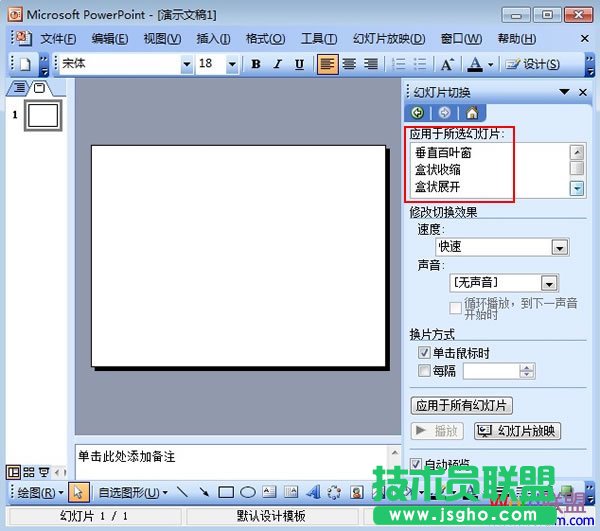Select the oval drawing tool
The width and height of the screenshot is (600, 531).
[247, 492]
